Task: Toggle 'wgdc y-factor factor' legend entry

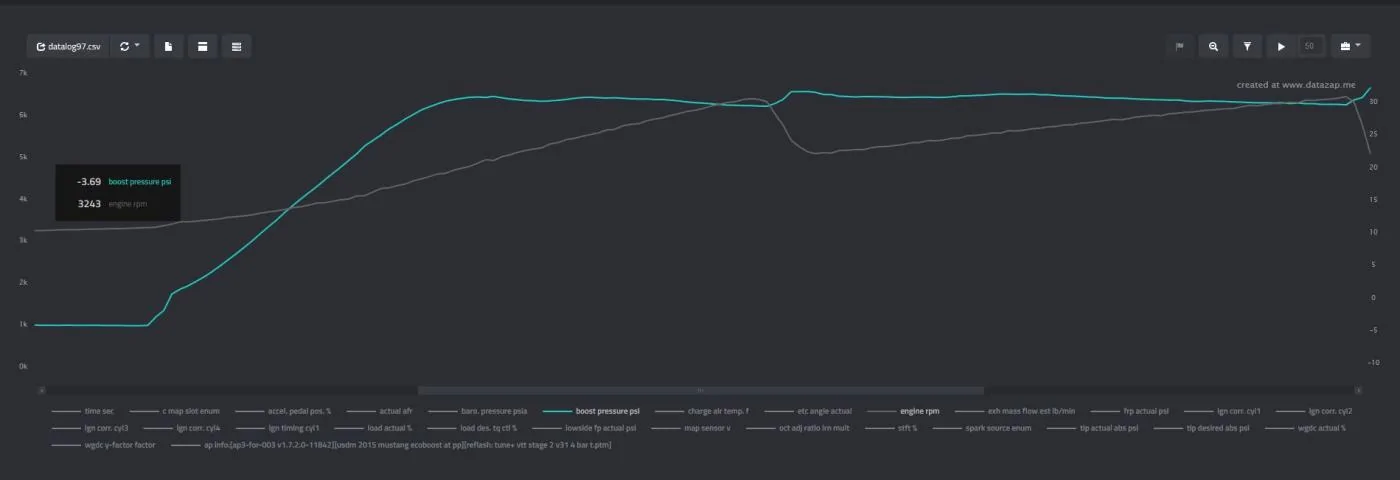Action: tap(105, 444)
